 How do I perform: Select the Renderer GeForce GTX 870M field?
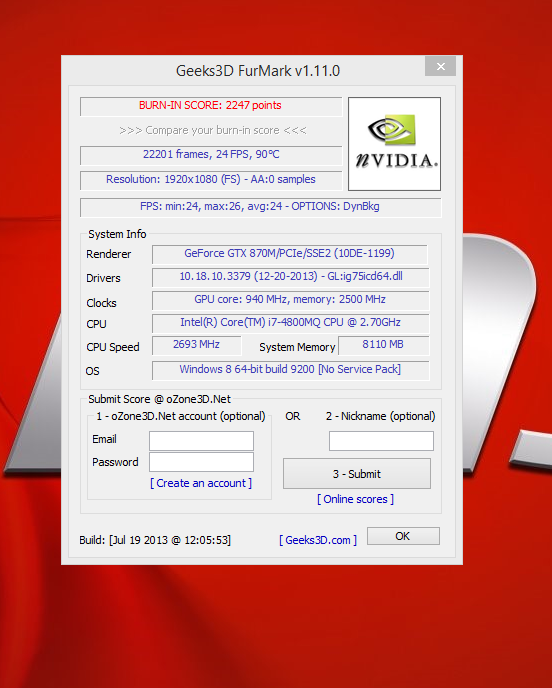pyautogui.click(x=290, y=254)
